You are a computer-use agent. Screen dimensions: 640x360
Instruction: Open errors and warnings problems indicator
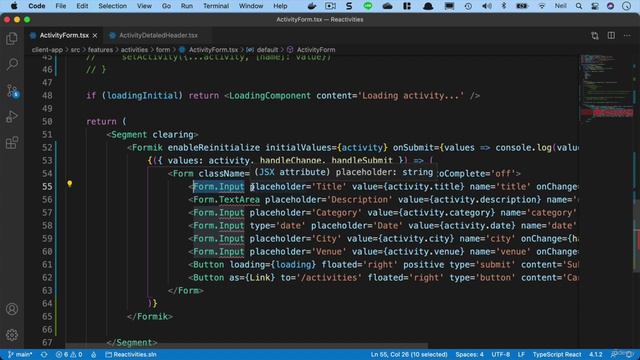(69, 354)
